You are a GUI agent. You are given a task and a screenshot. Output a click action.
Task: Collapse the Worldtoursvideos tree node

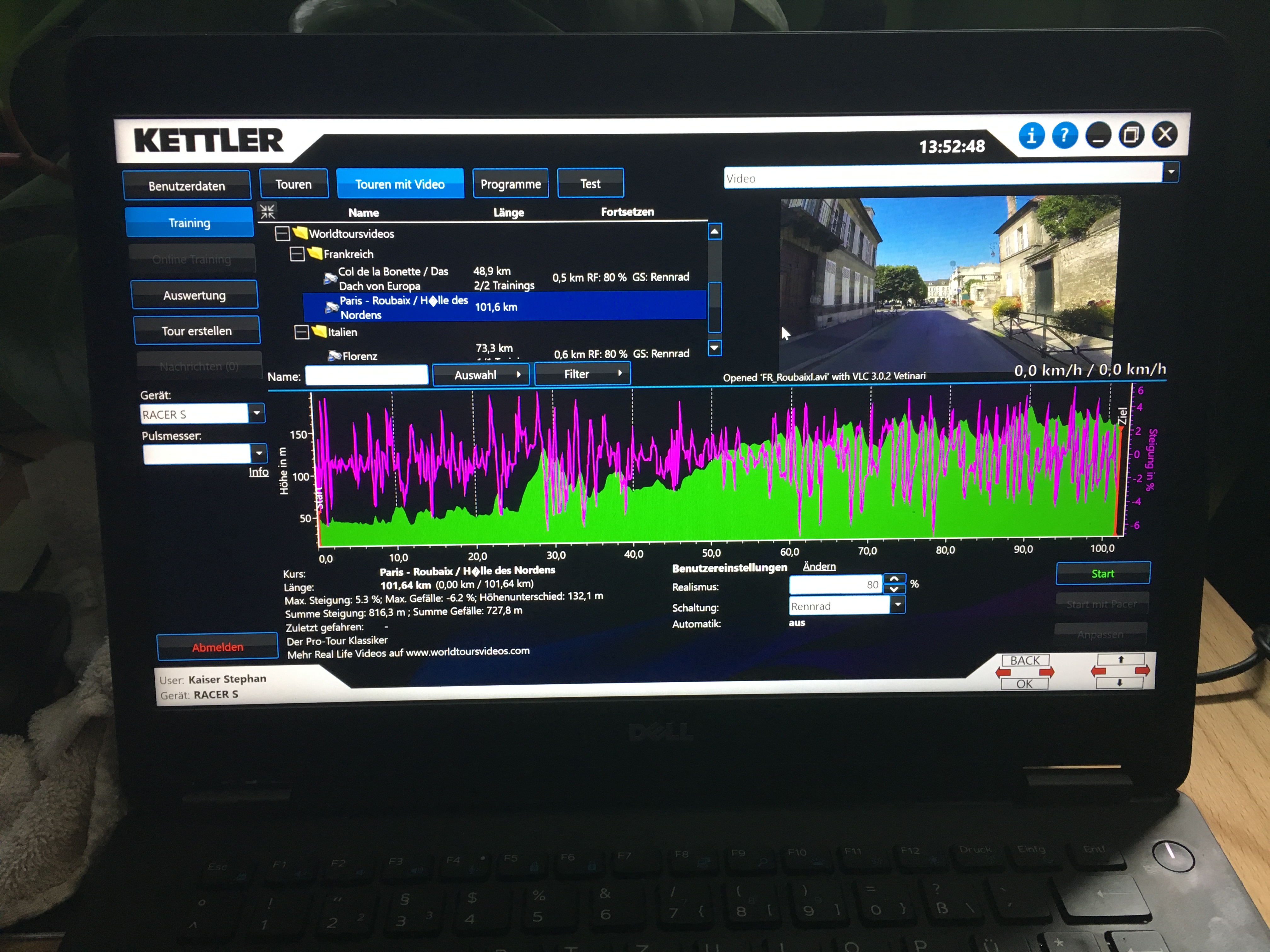[x=282, y=234]
